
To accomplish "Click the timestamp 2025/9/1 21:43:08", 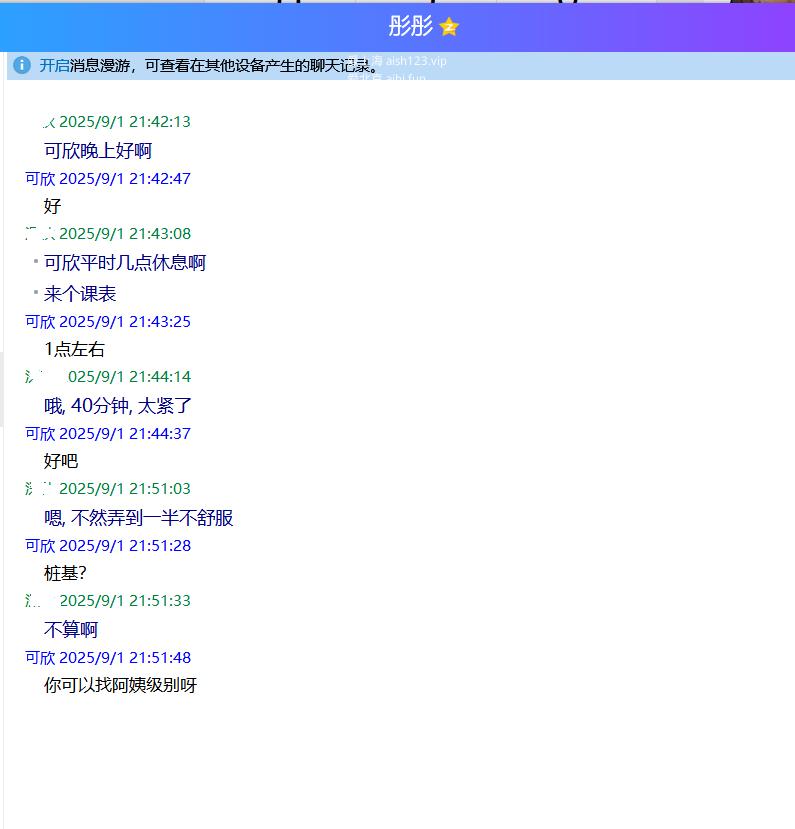I will click(x=124, y=233).
